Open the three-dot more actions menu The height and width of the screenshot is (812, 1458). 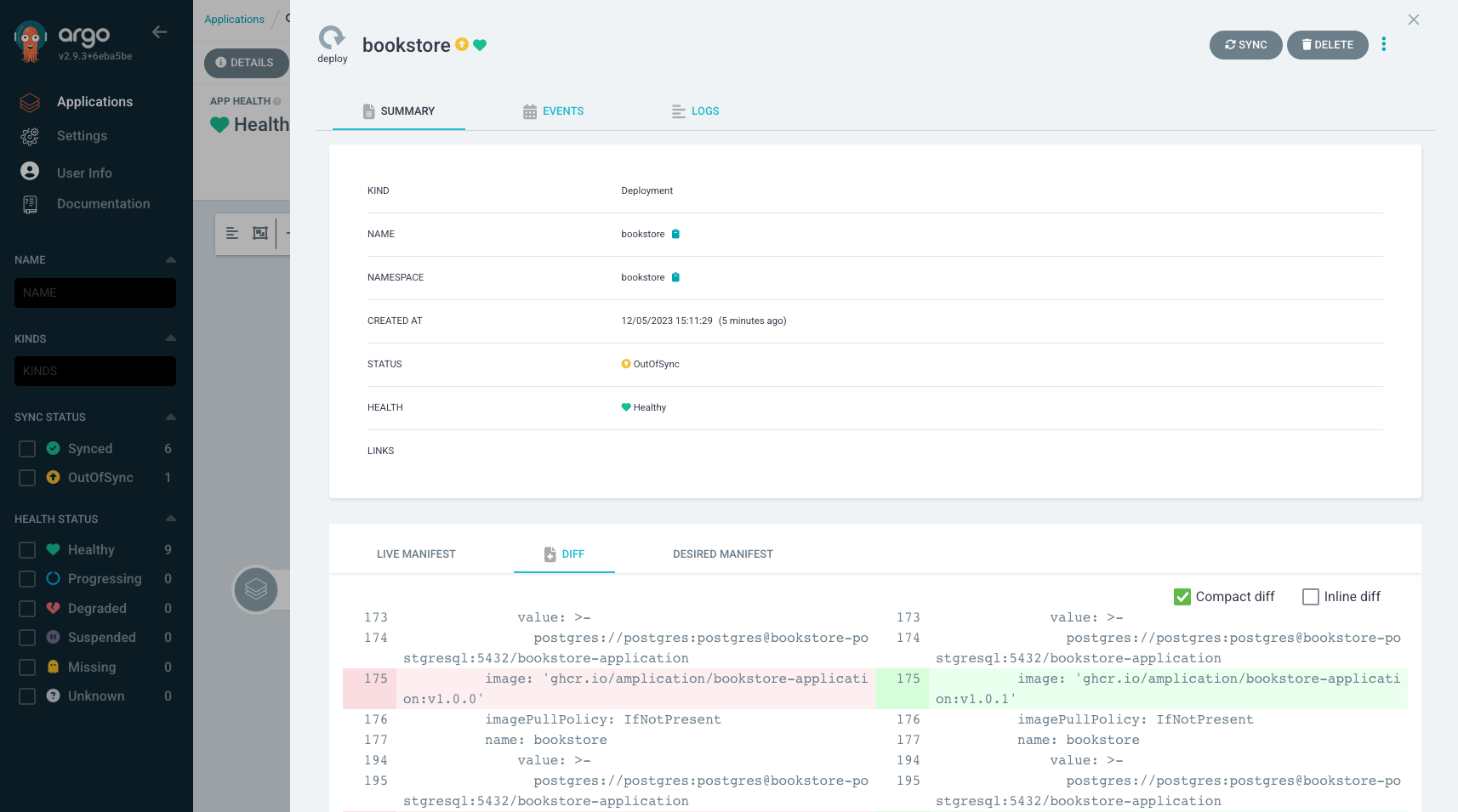1384,44
